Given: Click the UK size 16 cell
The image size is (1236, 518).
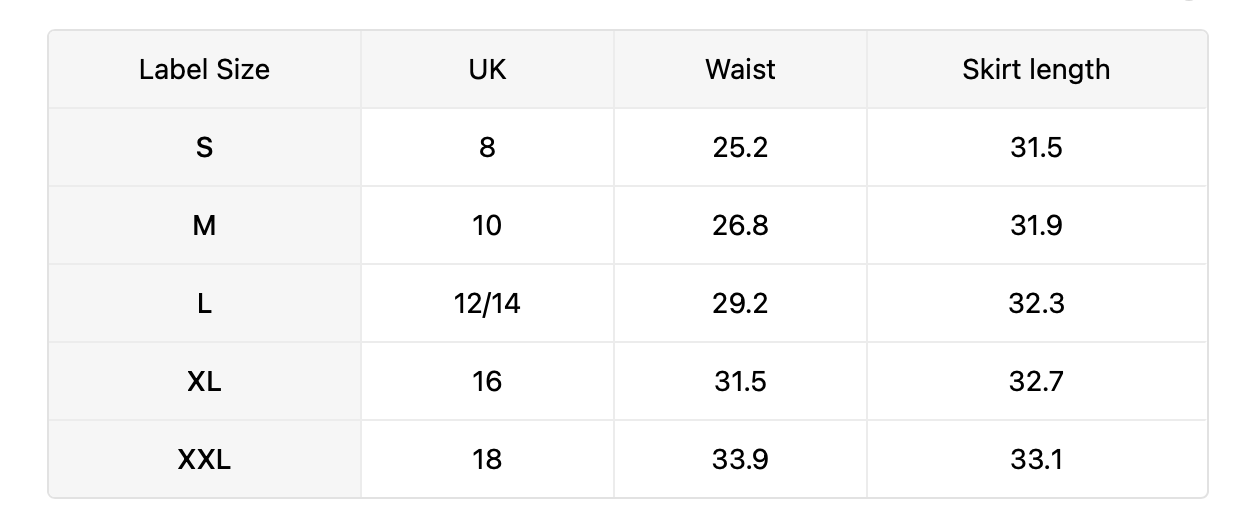Looking at the screenshot, I should 487,381.
